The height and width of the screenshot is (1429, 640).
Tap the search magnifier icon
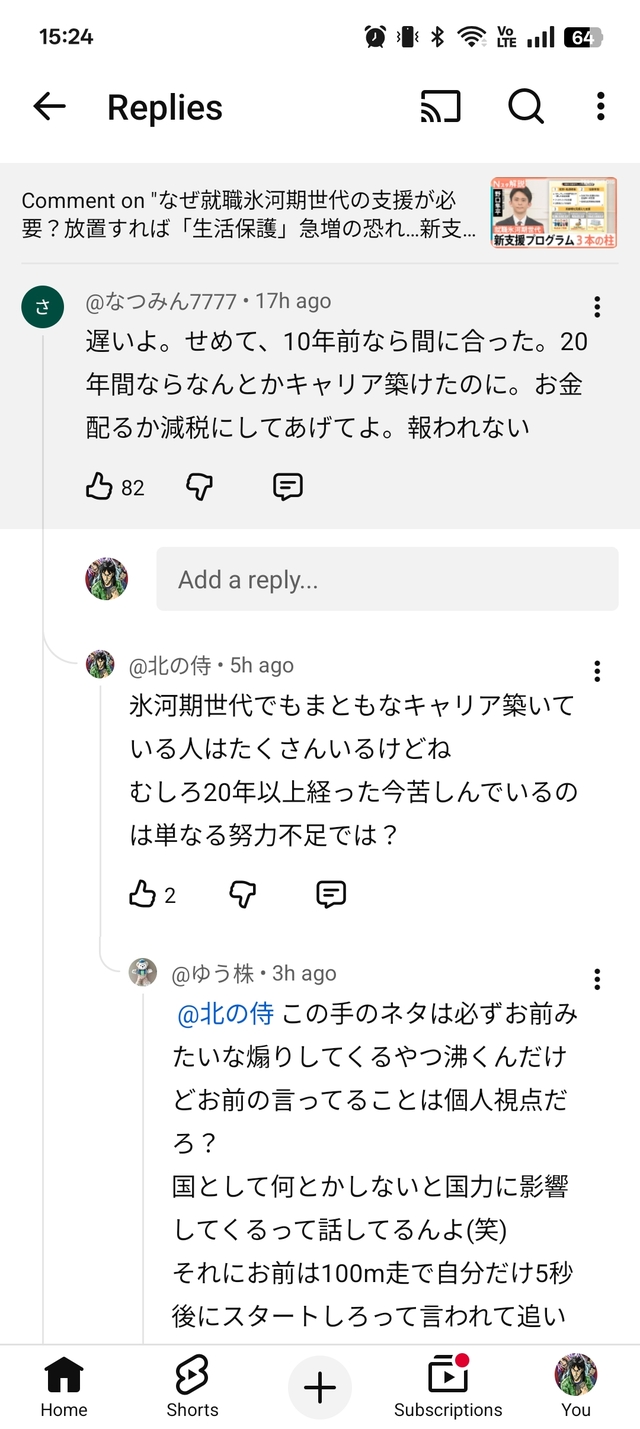(526, 107)
